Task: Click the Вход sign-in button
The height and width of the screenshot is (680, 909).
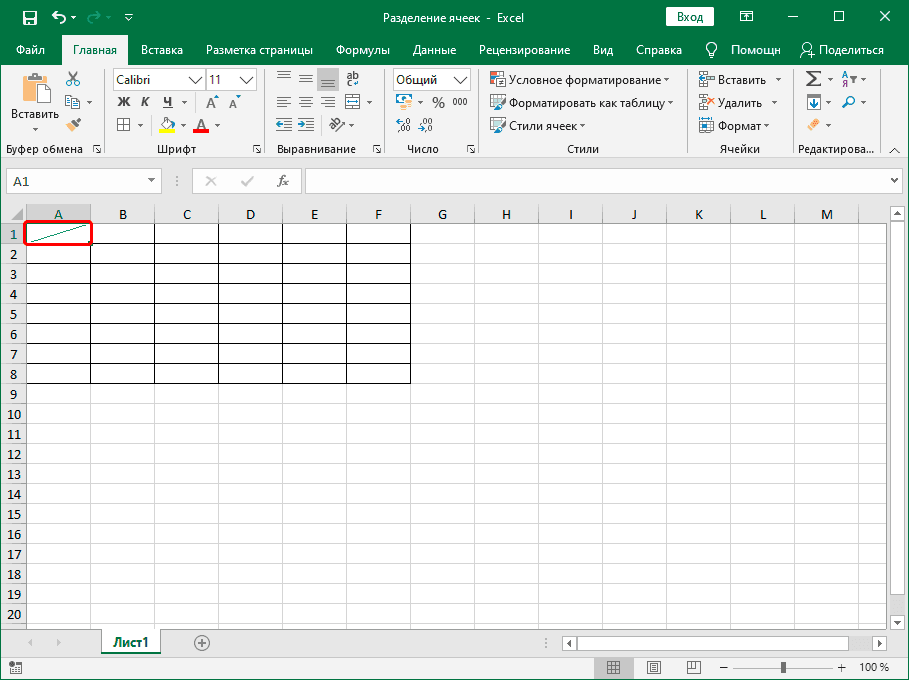Action: click(691, 16)
